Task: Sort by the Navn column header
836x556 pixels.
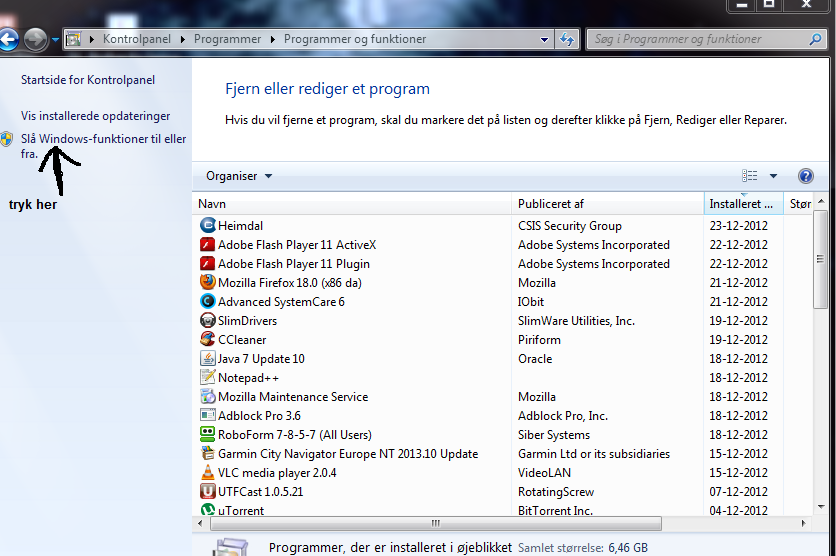Action: (x=352, y=204)
